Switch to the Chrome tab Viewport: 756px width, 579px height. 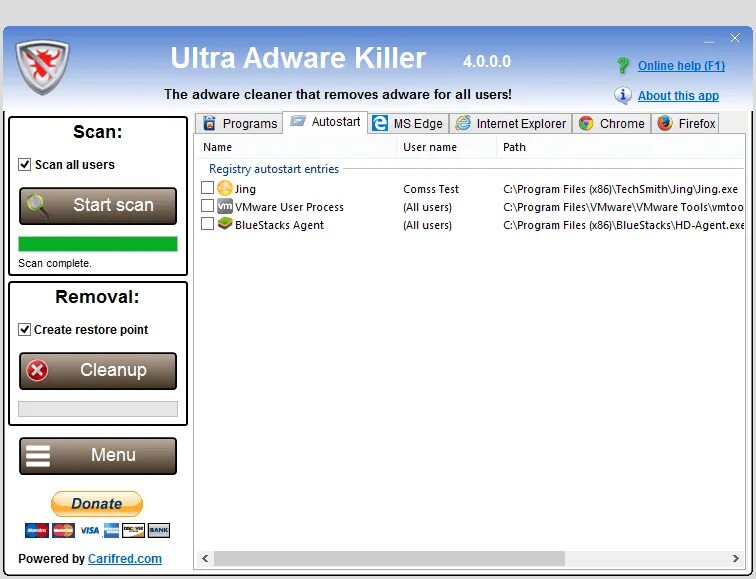pos(612,123)
